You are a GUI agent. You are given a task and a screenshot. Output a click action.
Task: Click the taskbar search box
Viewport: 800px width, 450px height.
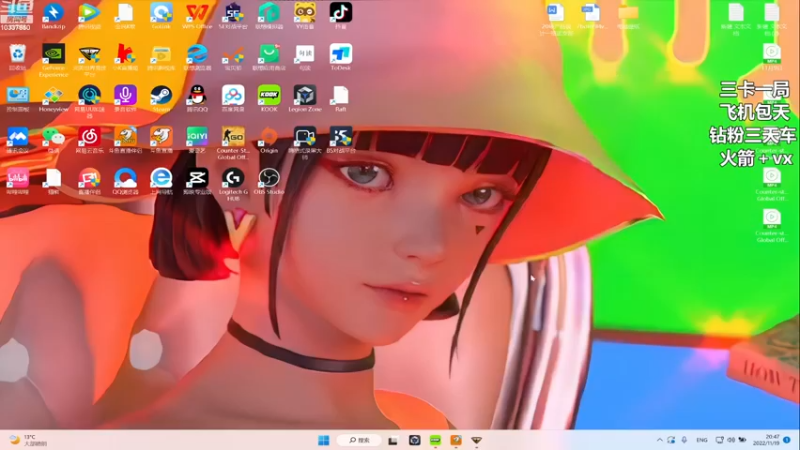(x=359, y=440)
